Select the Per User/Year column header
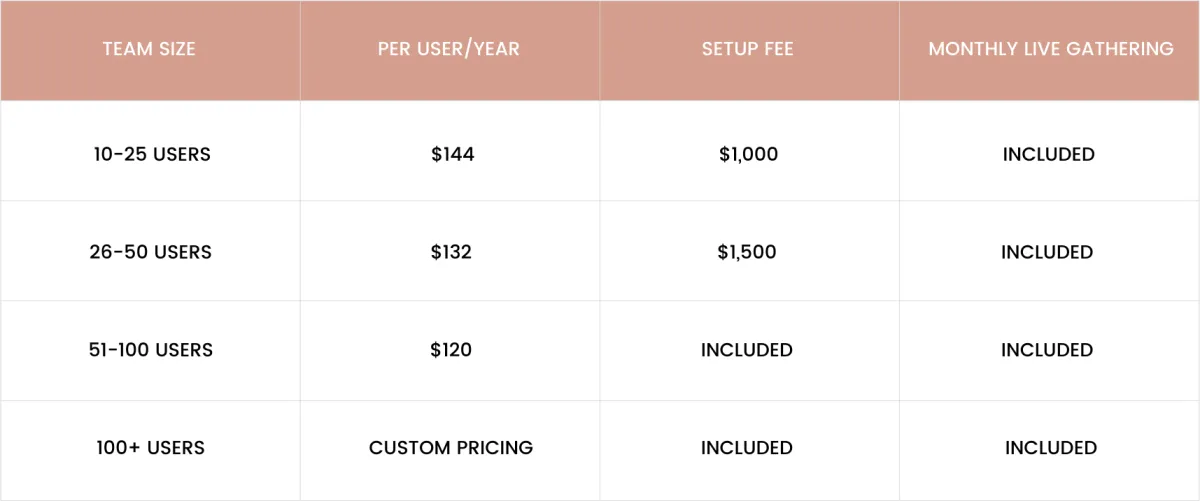 pos(449,49)
